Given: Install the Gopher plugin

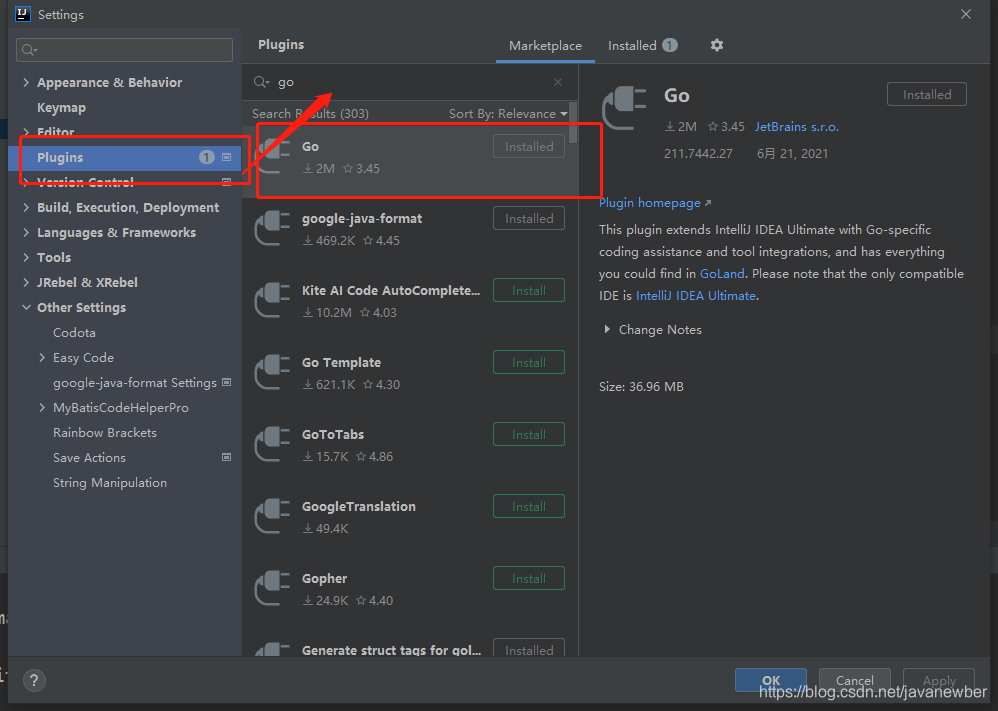Looking at the screenshot, I should coord(529,578).
